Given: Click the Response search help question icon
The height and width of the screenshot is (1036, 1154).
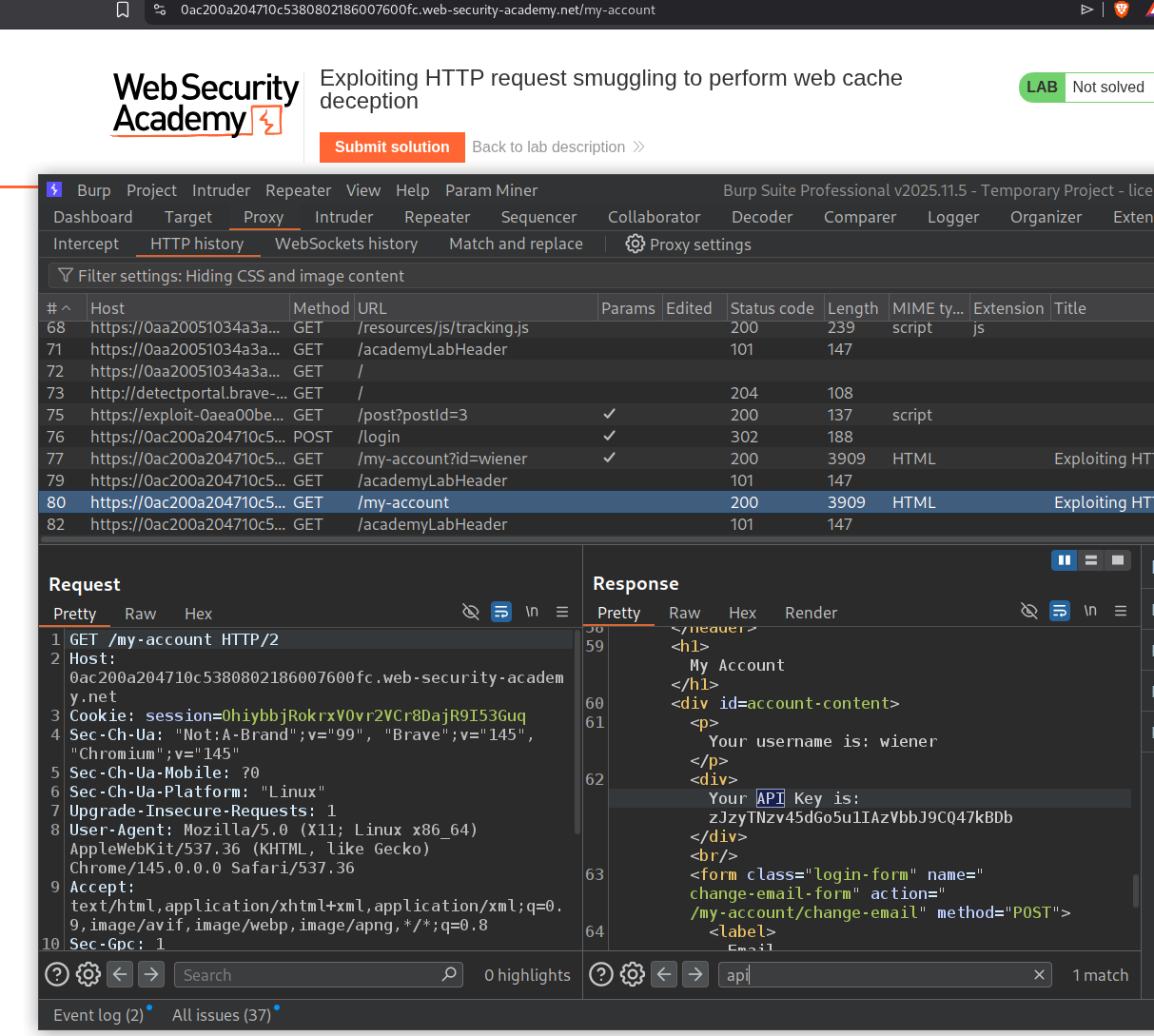Looking at the screenshot, I should (x=601, y=974).
